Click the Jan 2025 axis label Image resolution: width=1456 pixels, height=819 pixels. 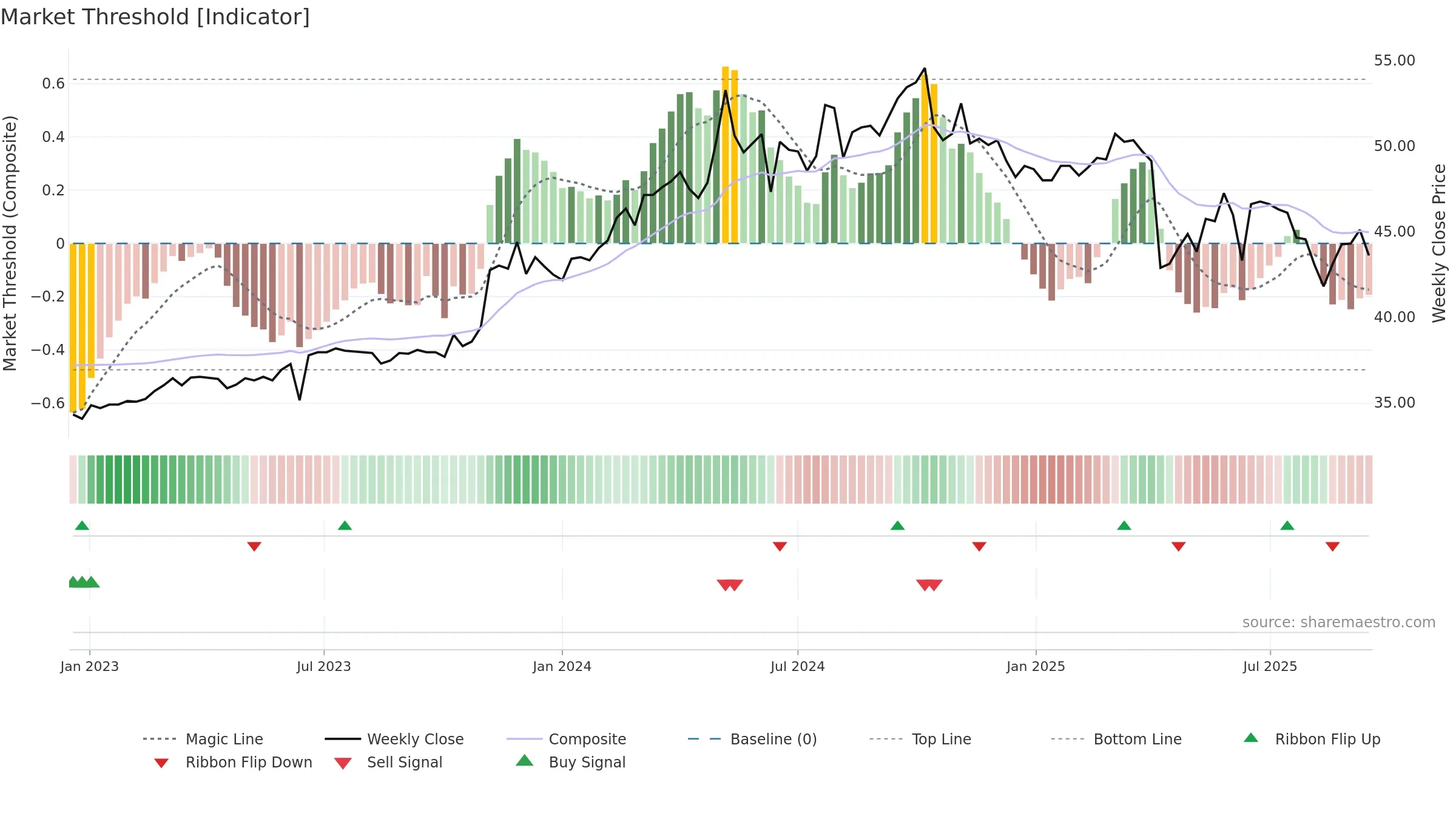1036,666
